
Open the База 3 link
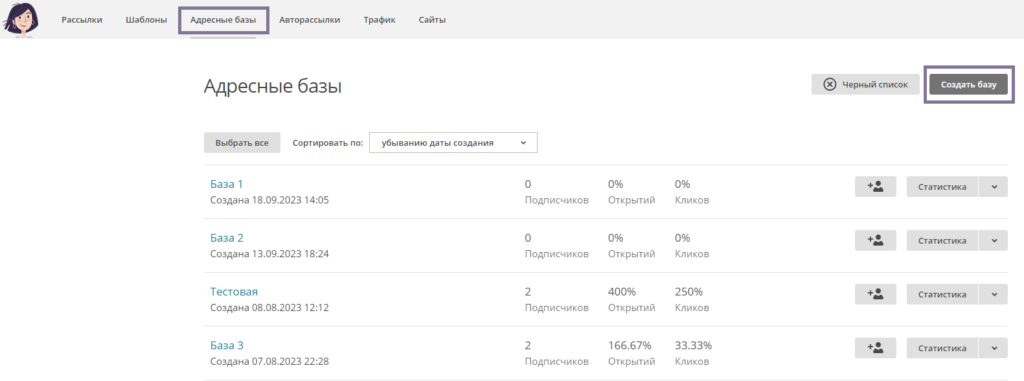(x=227, y=345)
